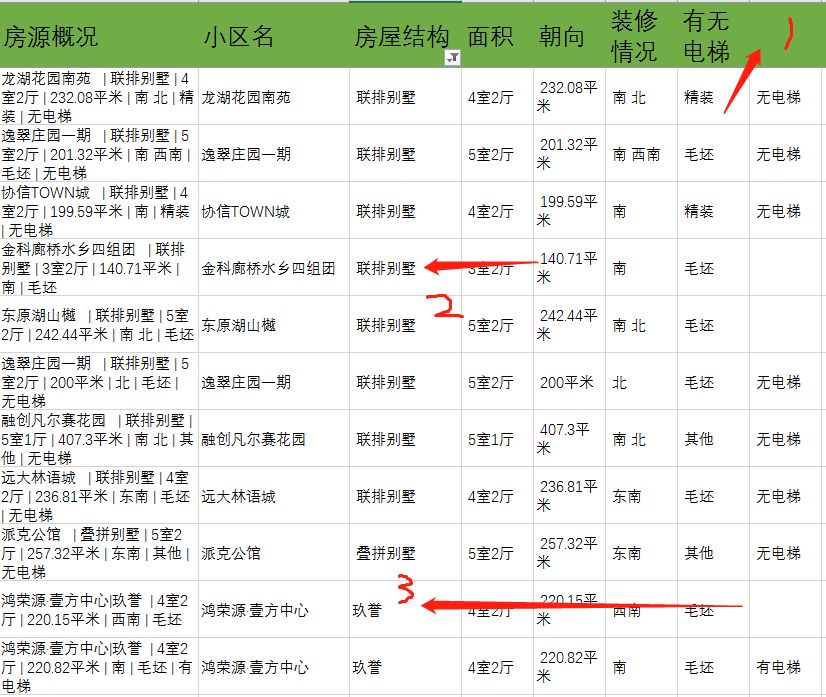Select 金科廊桥水乡四组团 in the 小区名 column

tap(274, 268)
